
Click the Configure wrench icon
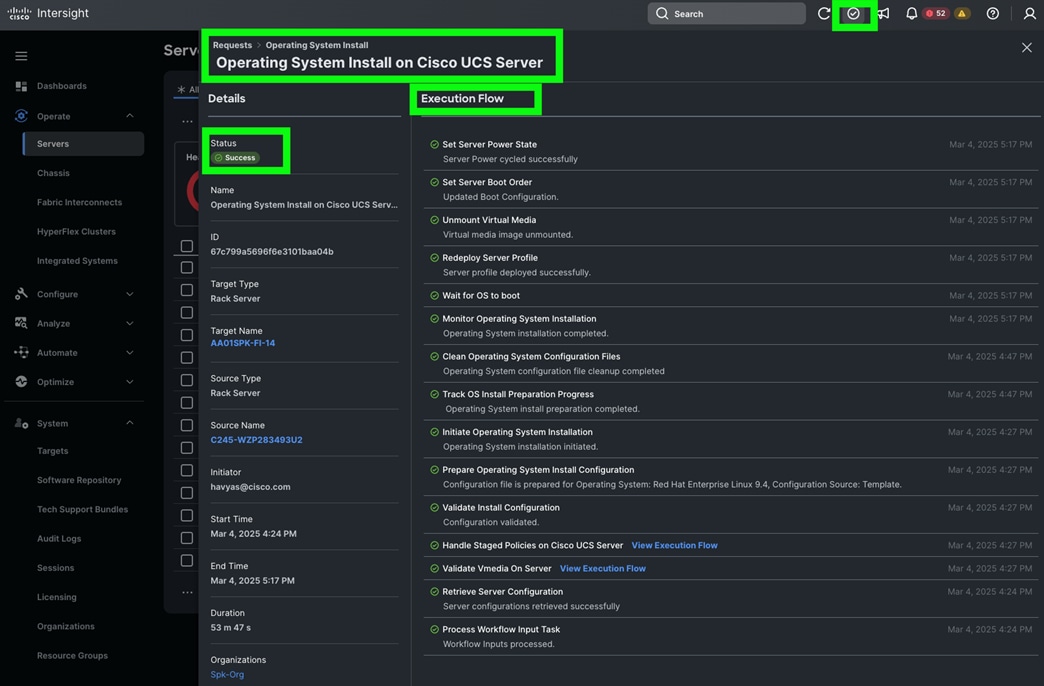tap(21, 294)
